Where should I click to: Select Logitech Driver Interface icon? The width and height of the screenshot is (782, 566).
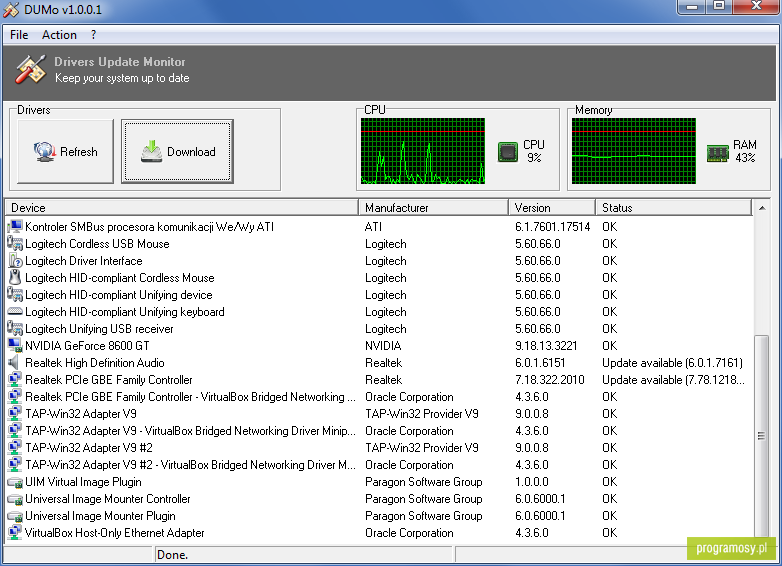15,261
